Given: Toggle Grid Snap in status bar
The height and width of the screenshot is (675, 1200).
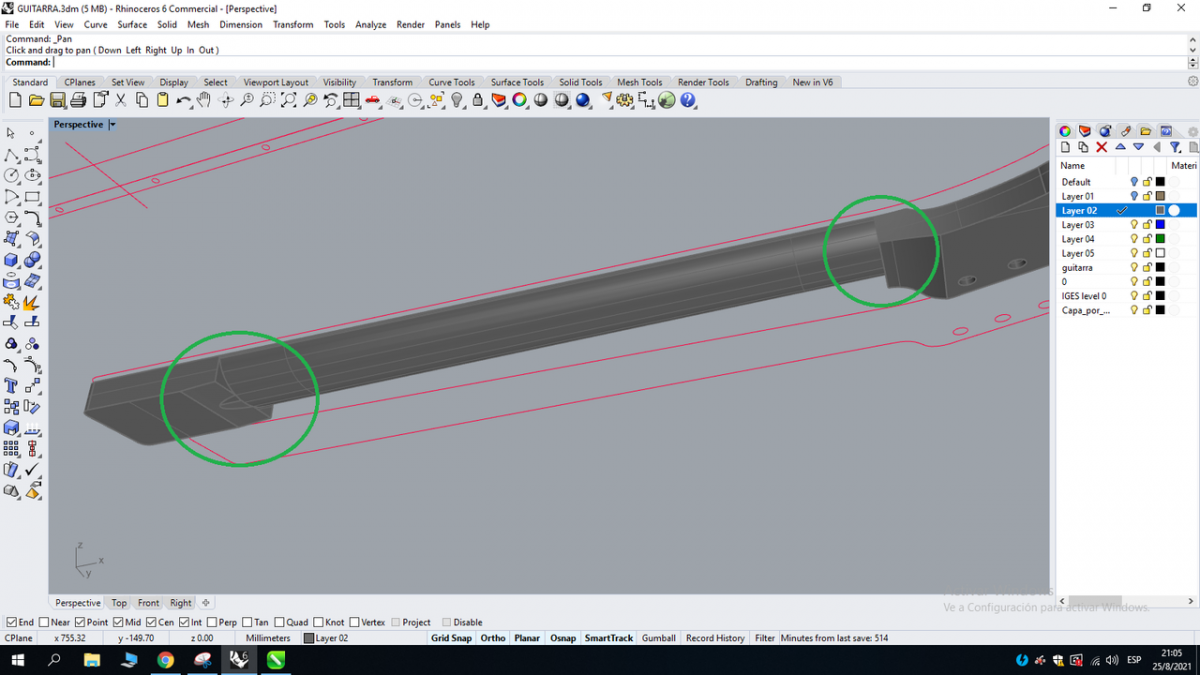Looking at the screenshot, I should click(451, 638).
